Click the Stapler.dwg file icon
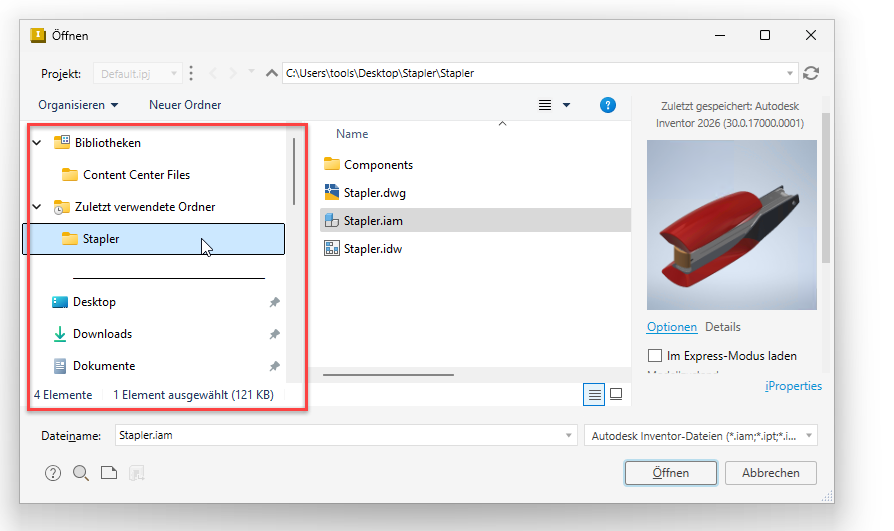Viewport: 894px width, 531px height. [332, 192]
